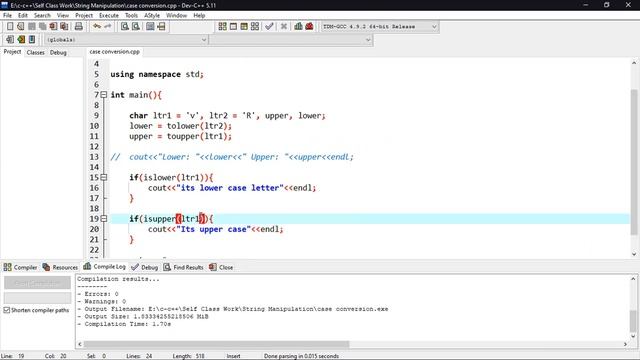This screenshot has width=640, height=360.
Task: Open the Search menu
Action: (42, 16)
